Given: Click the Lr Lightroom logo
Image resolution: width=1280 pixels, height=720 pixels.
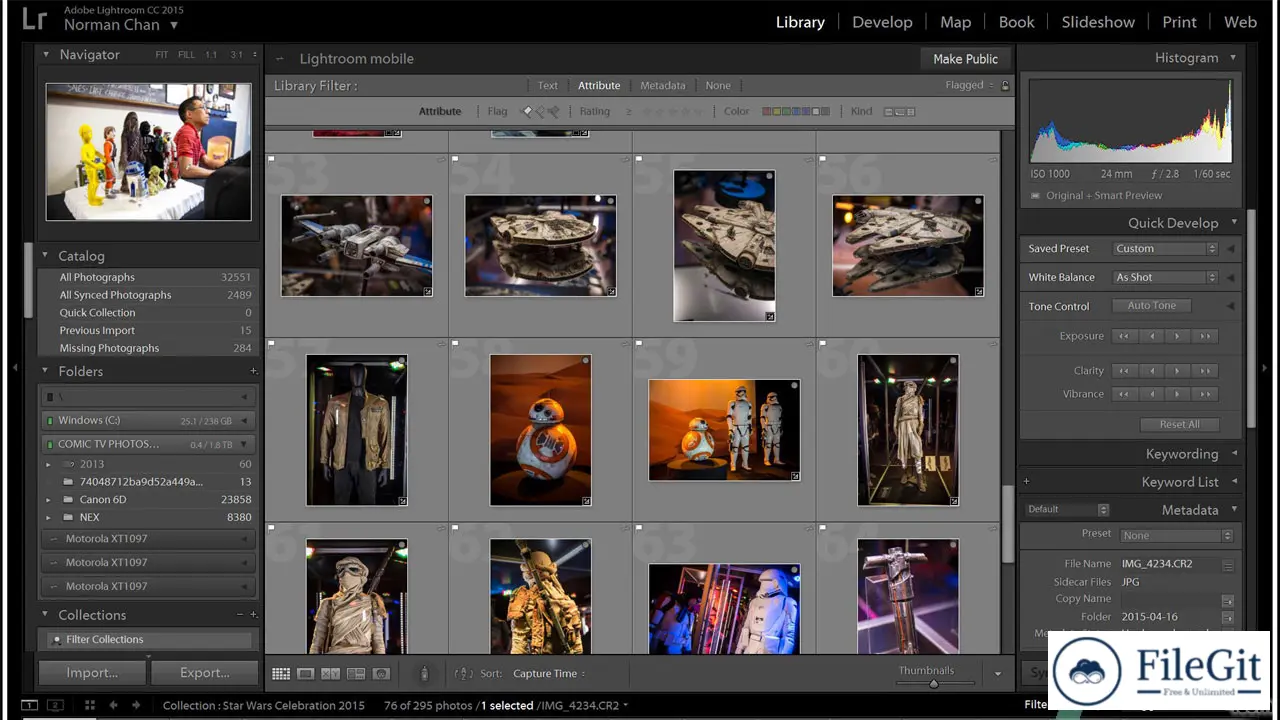Looking at the screenshot, I should pos(34,19).
